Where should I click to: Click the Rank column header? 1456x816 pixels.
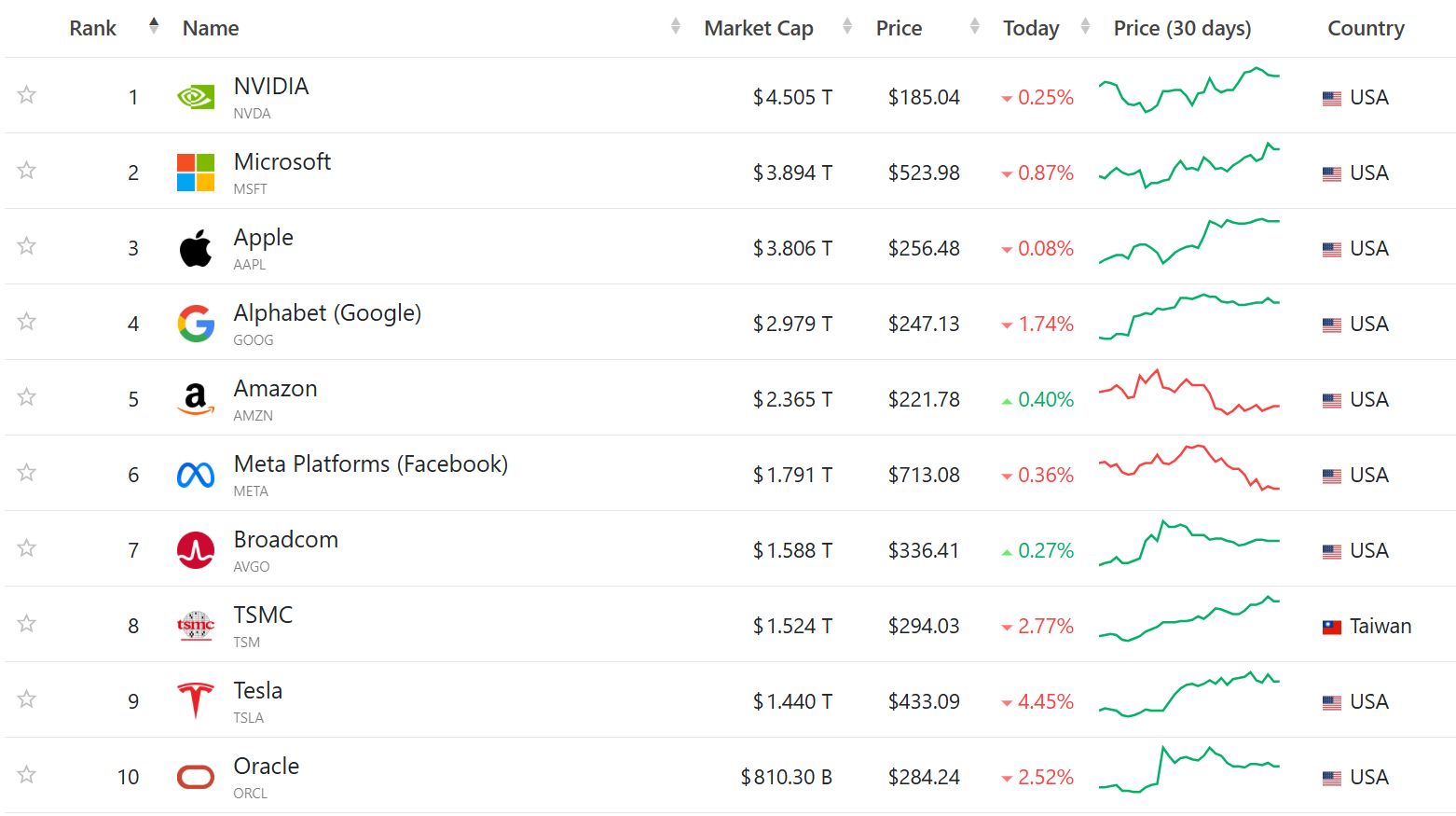(93, 28)
